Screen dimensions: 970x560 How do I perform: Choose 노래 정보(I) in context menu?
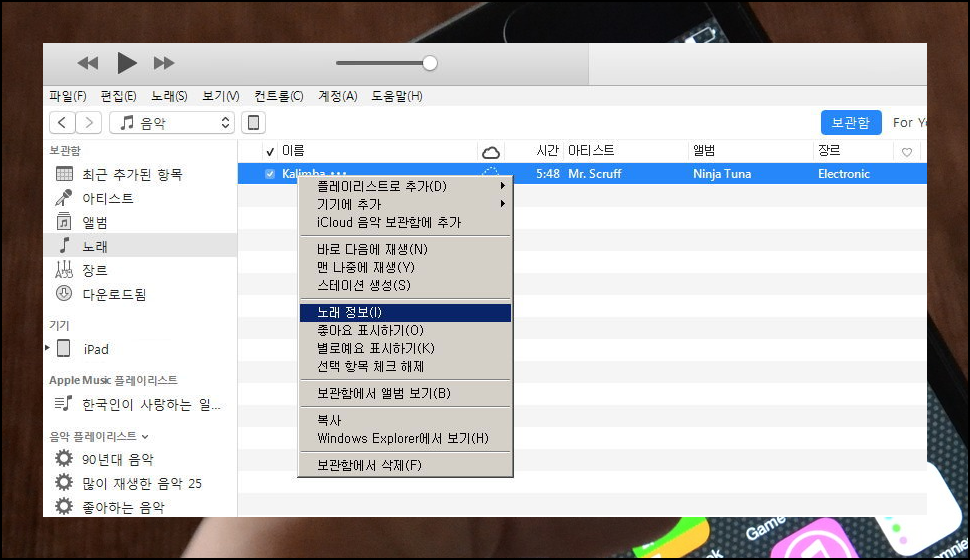point(405,312)
